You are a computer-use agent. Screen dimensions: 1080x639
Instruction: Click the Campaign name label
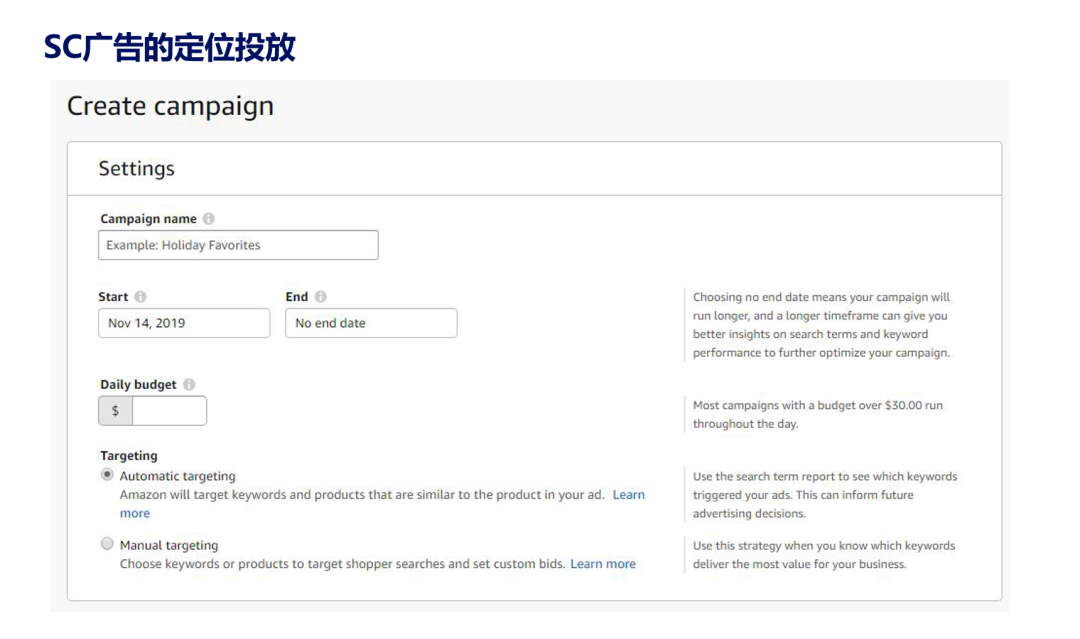pyautogui.click(x=149, y=218)
